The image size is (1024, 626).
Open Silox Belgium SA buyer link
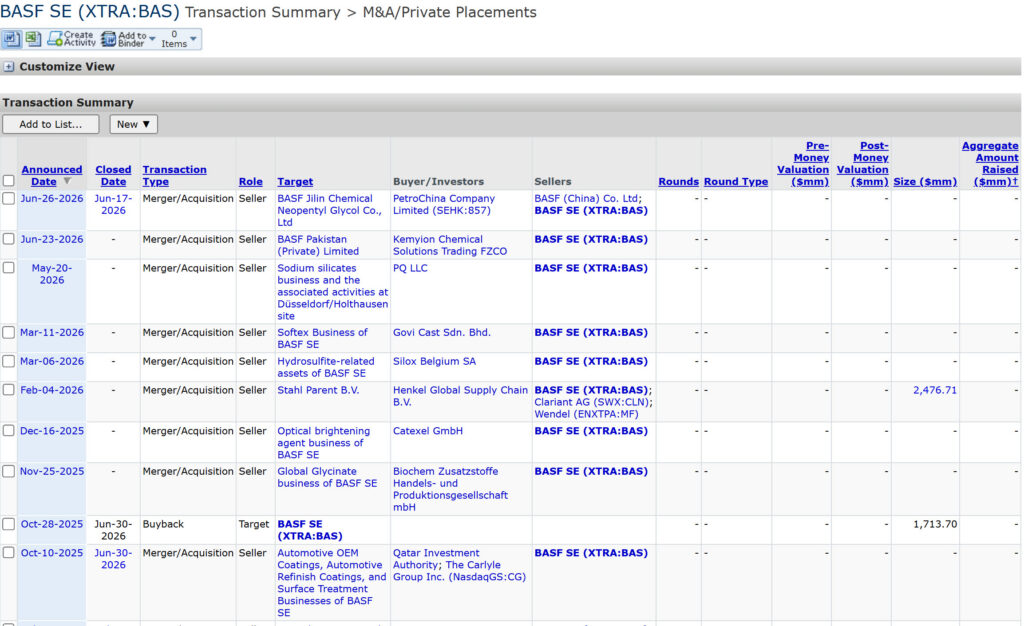pyautogui.click(x=434, y=361)
